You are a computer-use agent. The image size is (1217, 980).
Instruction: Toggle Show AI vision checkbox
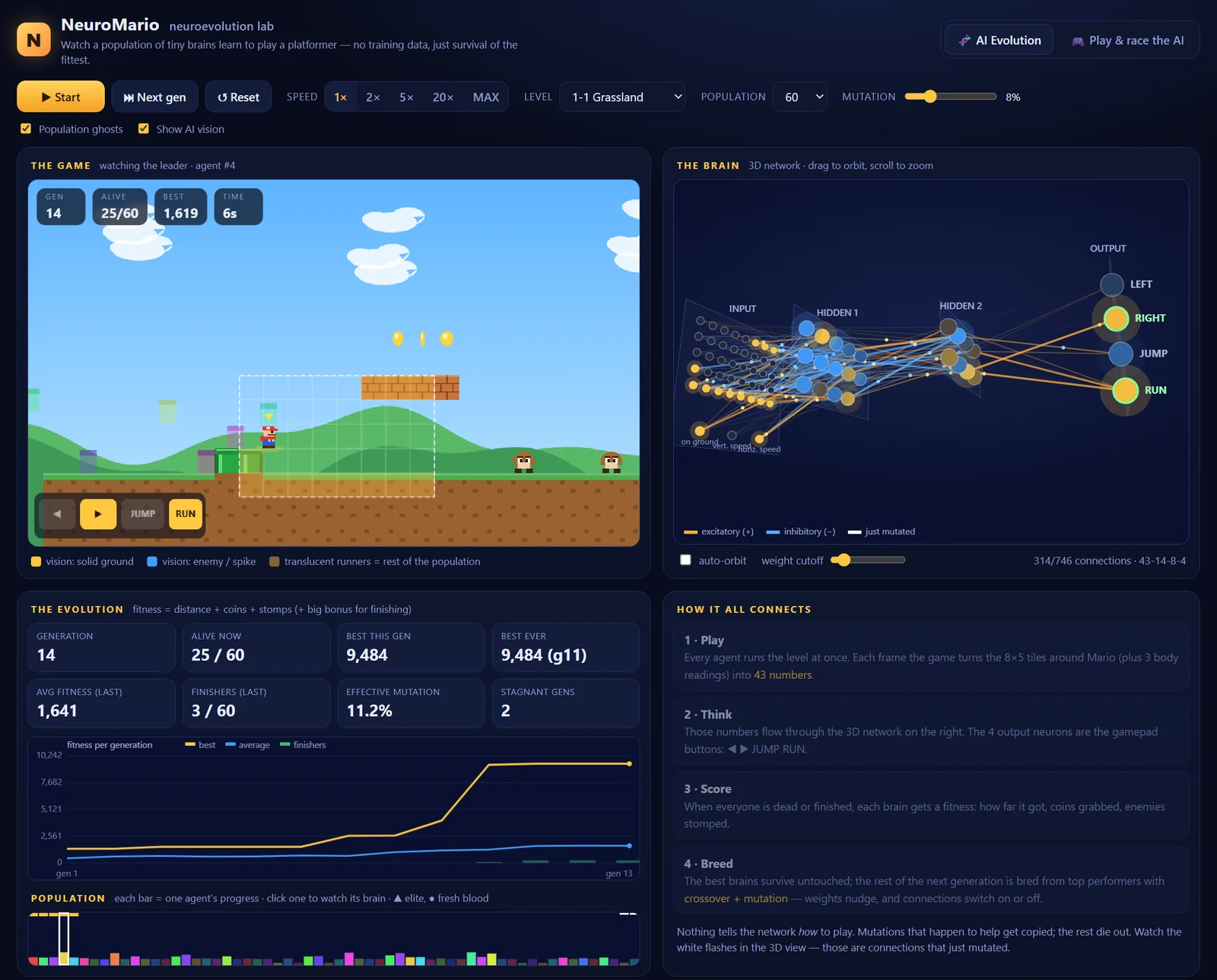(143, 128)
